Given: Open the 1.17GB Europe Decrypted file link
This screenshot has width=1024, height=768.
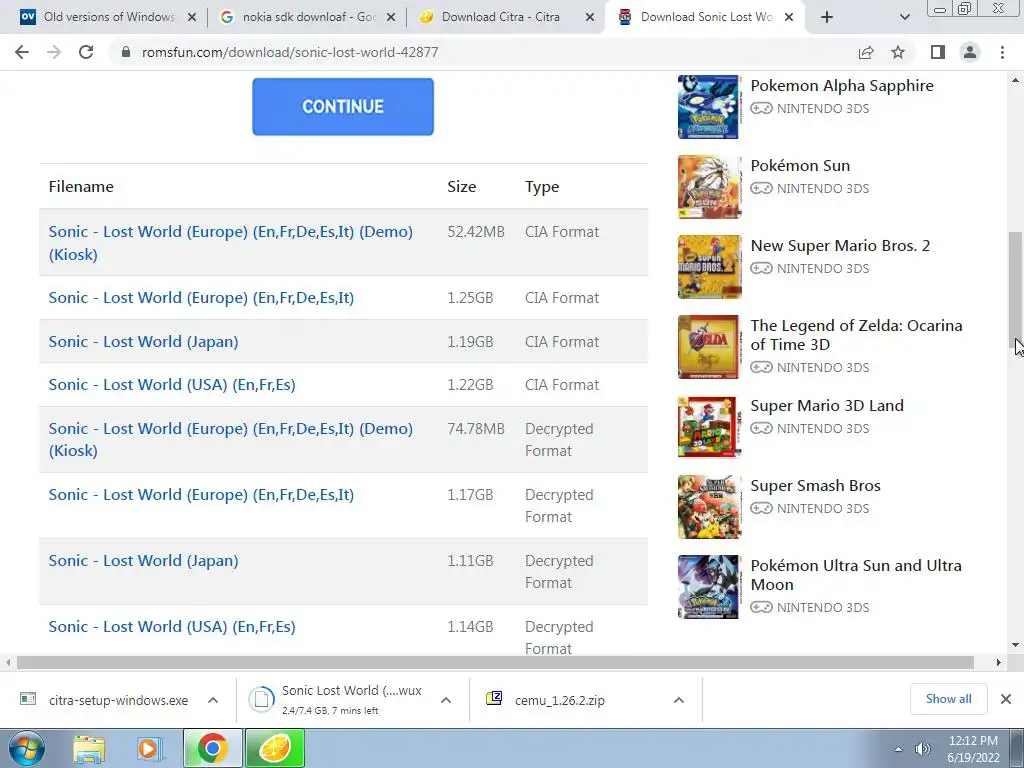Looking at the screenshot, I should tap(201, 495).
